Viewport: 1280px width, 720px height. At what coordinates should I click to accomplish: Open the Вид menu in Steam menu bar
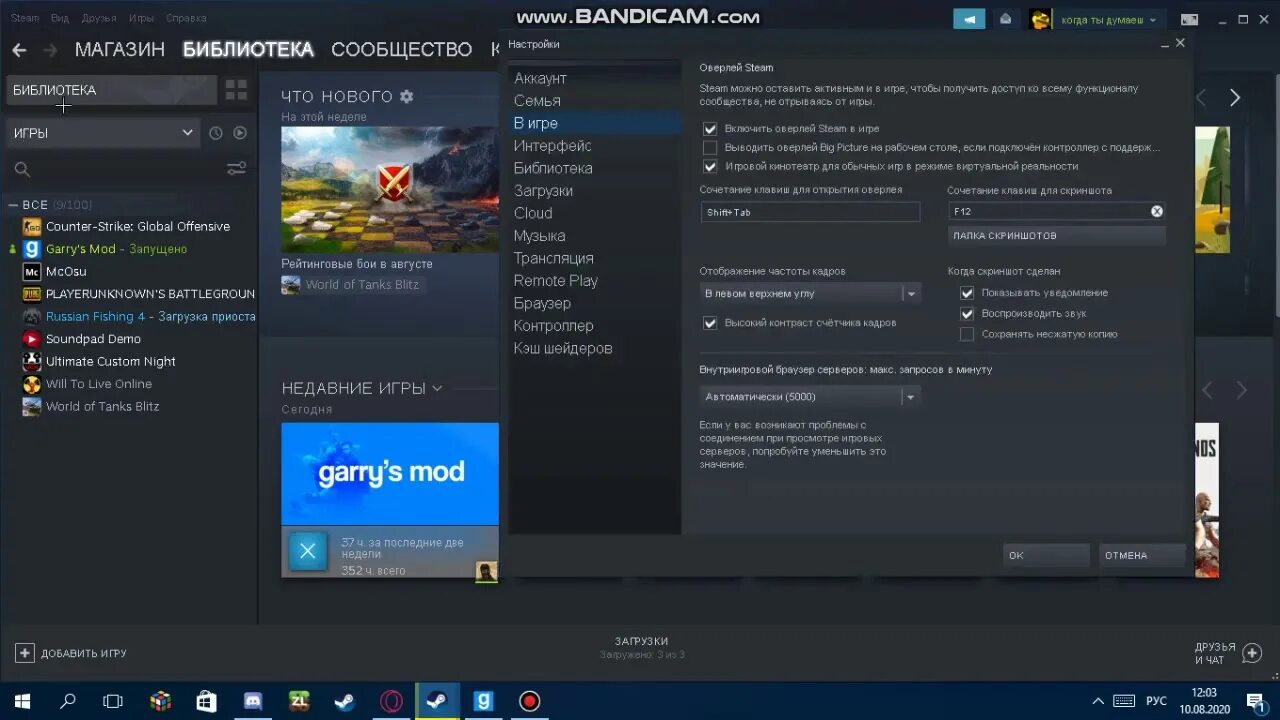(60, 18)
